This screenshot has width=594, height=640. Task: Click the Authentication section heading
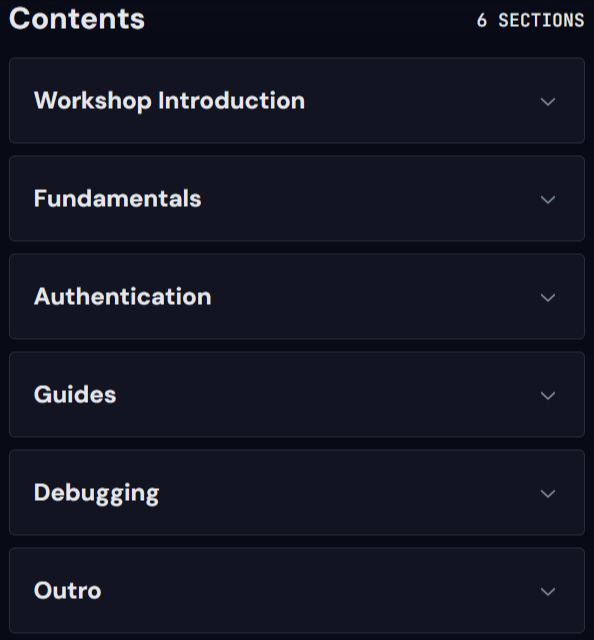(122, 296)
